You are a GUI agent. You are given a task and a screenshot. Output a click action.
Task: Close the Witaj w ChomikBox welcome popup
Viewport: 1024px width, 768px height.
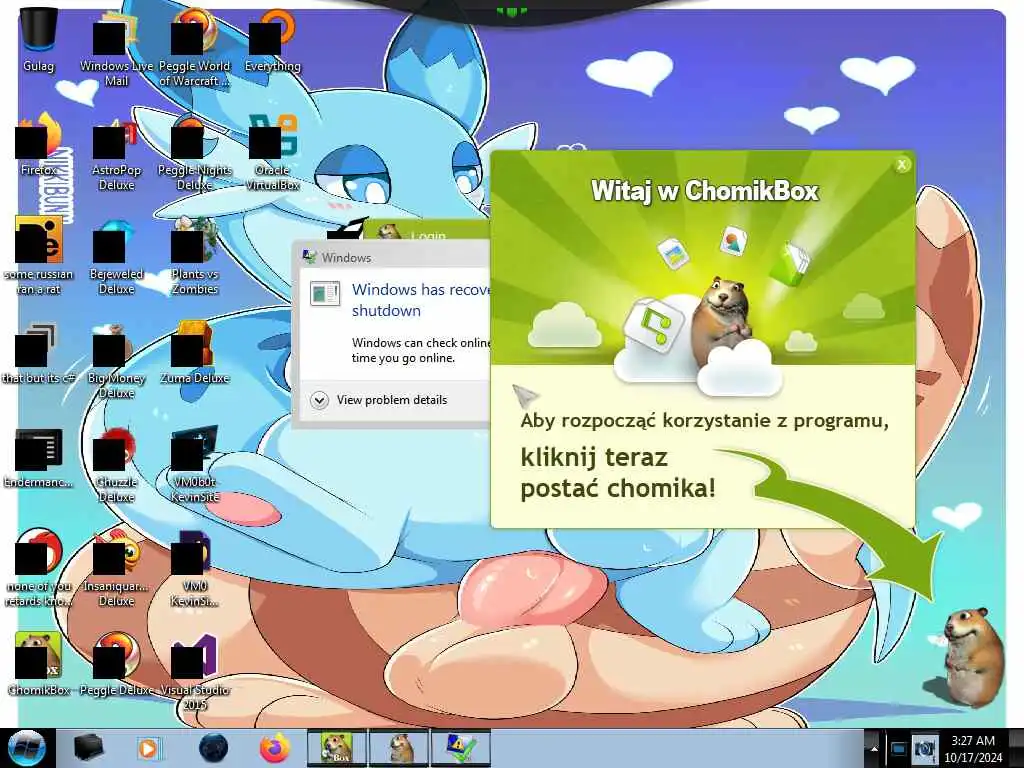coord(902,165)
